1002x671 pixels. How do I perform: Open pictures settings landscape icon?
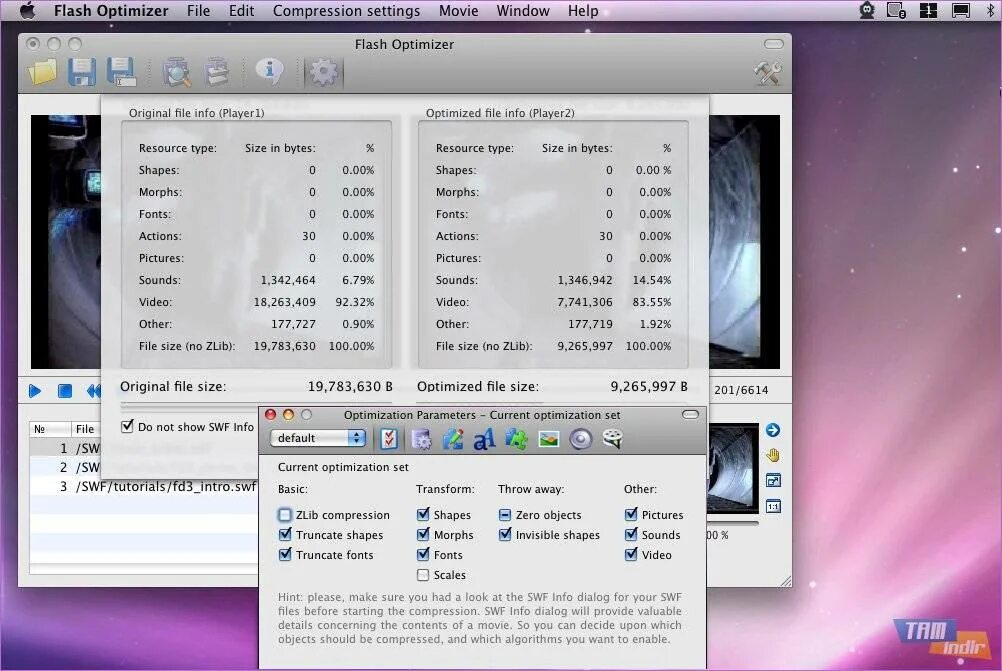[548, 439]
